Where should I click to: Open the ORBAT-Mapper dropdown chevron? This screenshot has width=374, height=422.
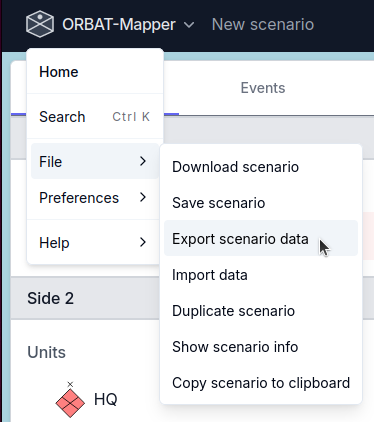[x=189, y=25]
